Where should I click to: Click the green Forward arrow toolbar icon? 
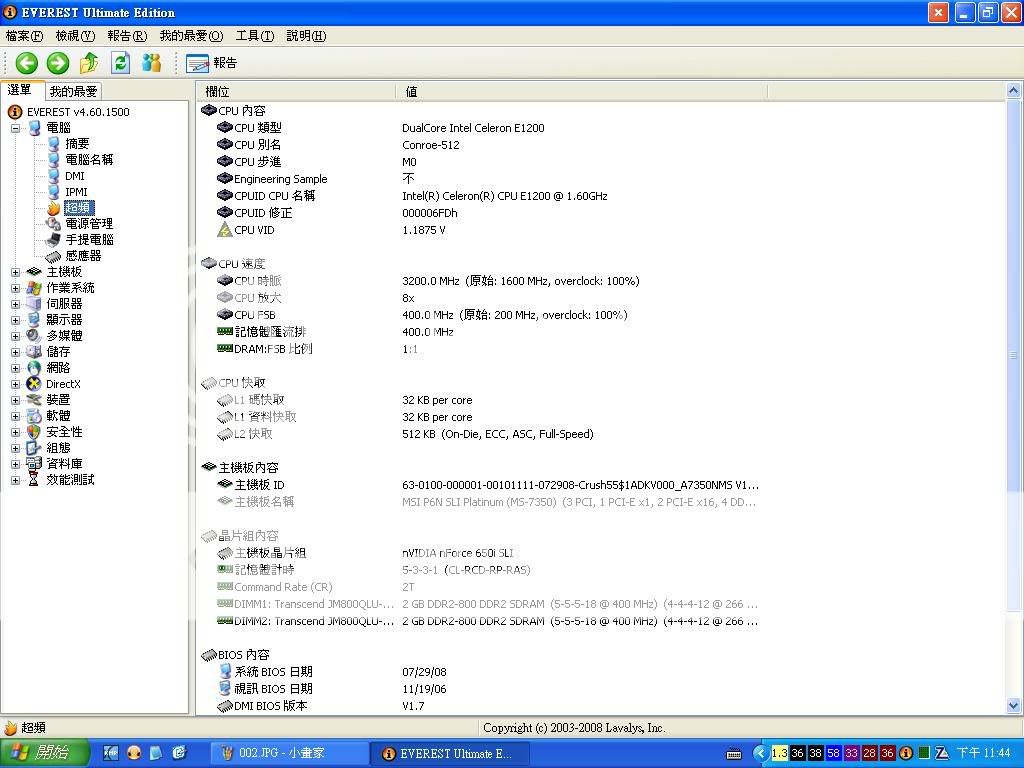[57, 63]
